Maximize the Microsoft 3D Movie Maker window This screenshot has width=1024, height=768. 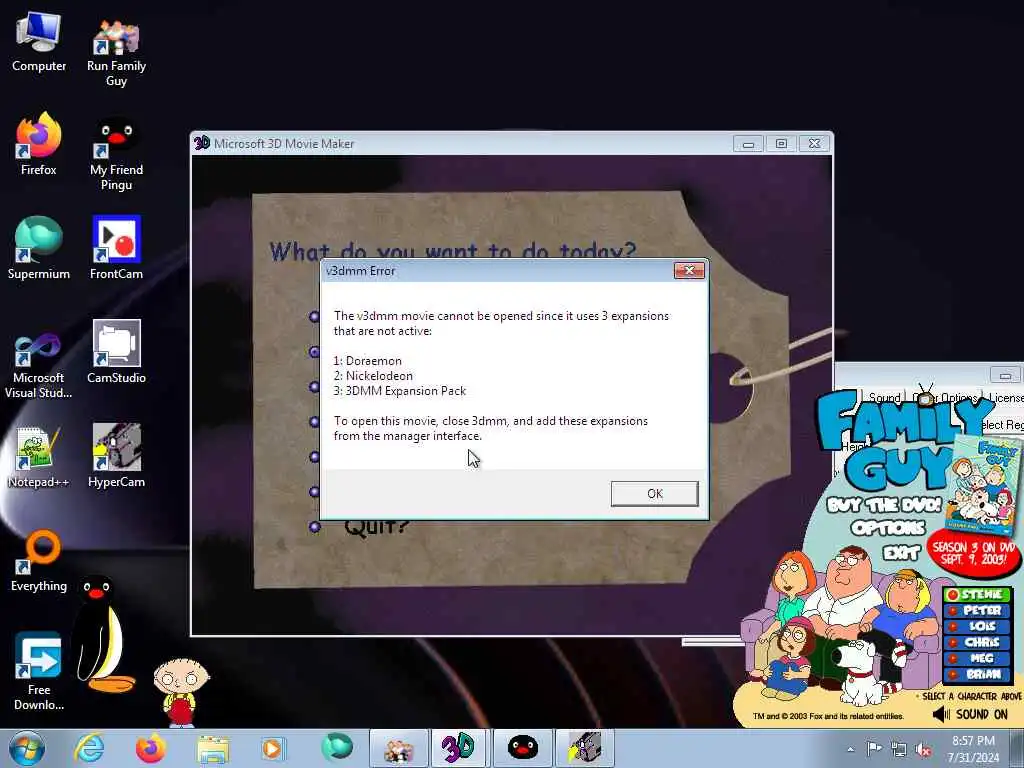pos(781,144)
